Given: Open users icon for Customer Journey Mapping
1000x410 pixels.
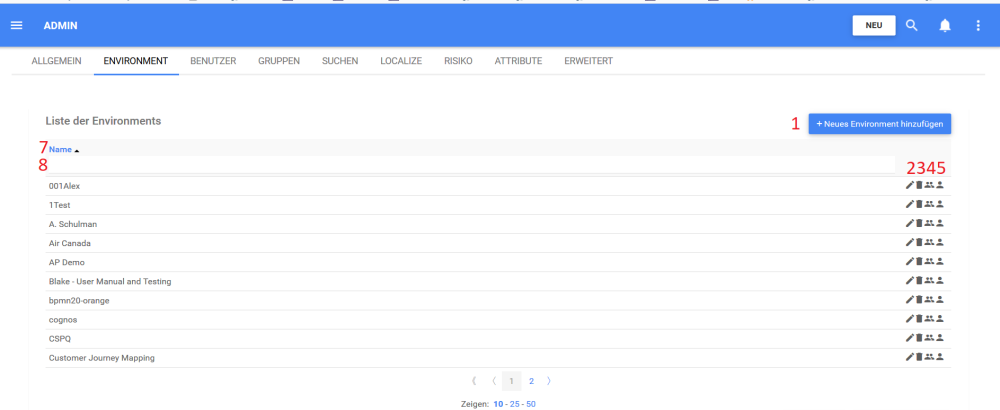Looking at the screenshot, I should (x=939, y=357).
